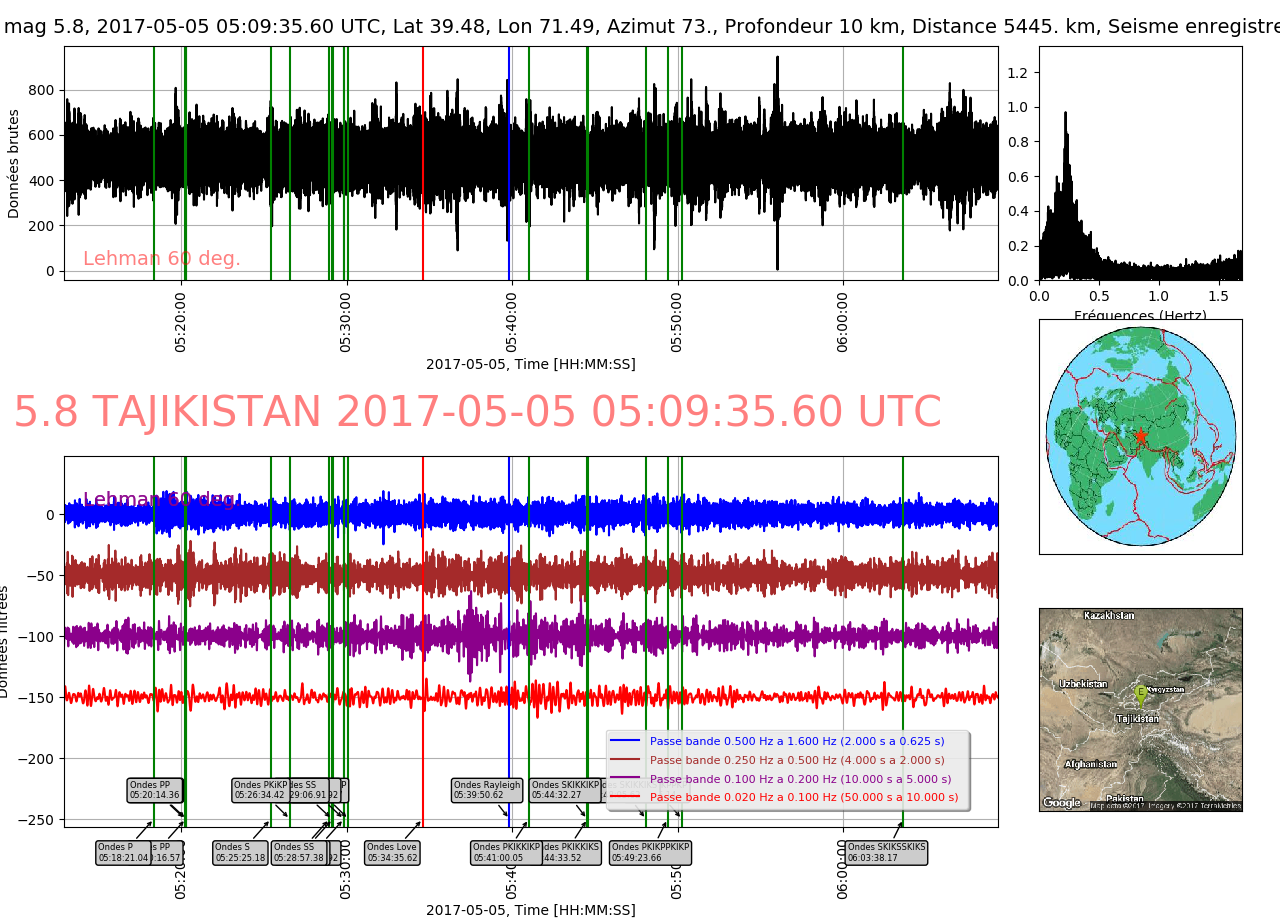Click the Ondes Rayleigh 05:39:50.62 label
Image resolution: width=1280 pixels, height=919 pixels.
pos(487,790)
